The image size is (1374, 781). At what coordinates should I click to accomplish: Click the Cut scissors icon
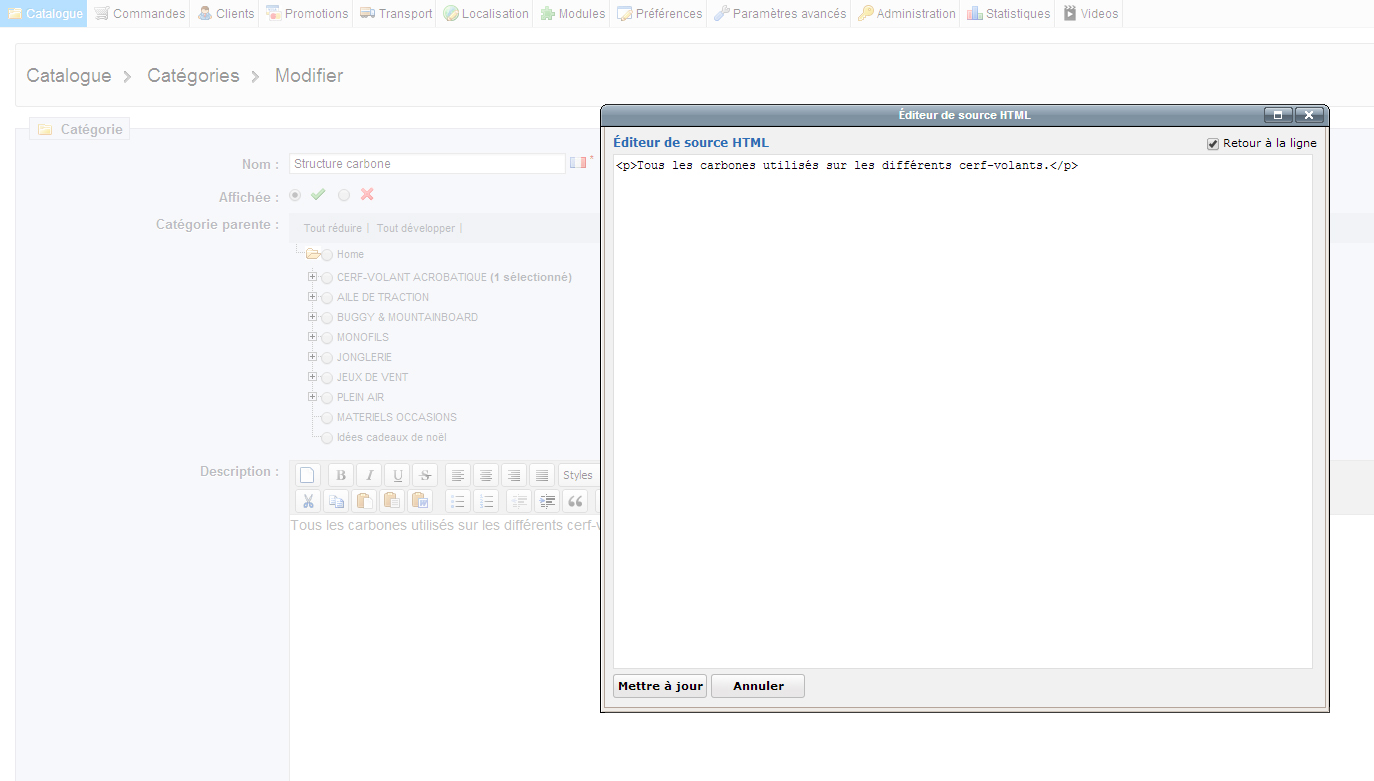[x=308, y=501]
